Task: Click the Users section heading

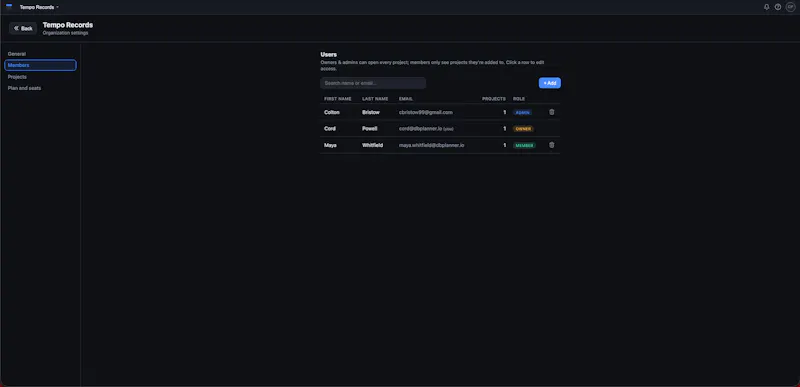Action: pos(329,55)
